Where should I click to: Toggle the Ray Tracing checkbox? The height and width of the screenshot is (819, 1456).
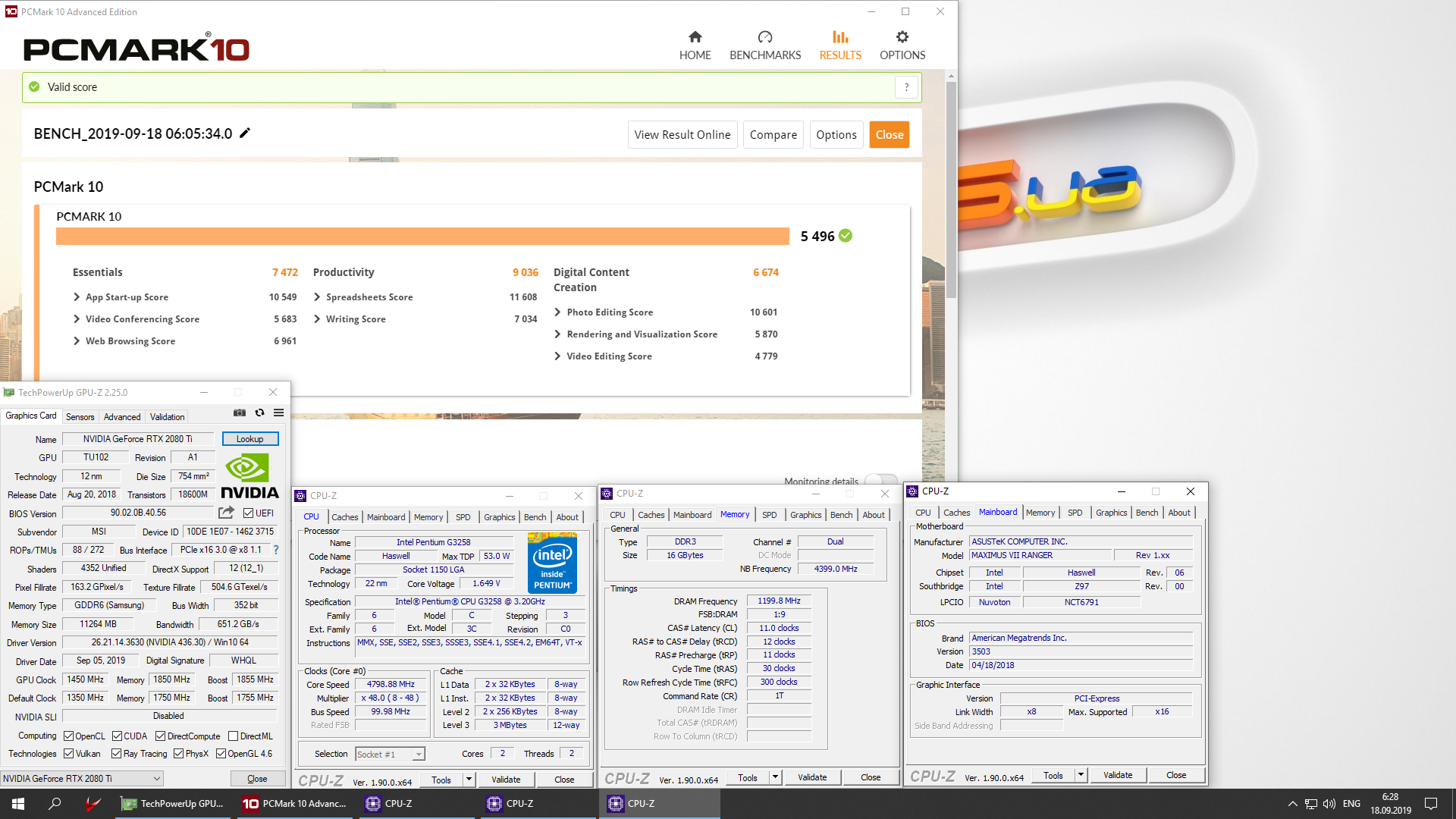(116, 754)
